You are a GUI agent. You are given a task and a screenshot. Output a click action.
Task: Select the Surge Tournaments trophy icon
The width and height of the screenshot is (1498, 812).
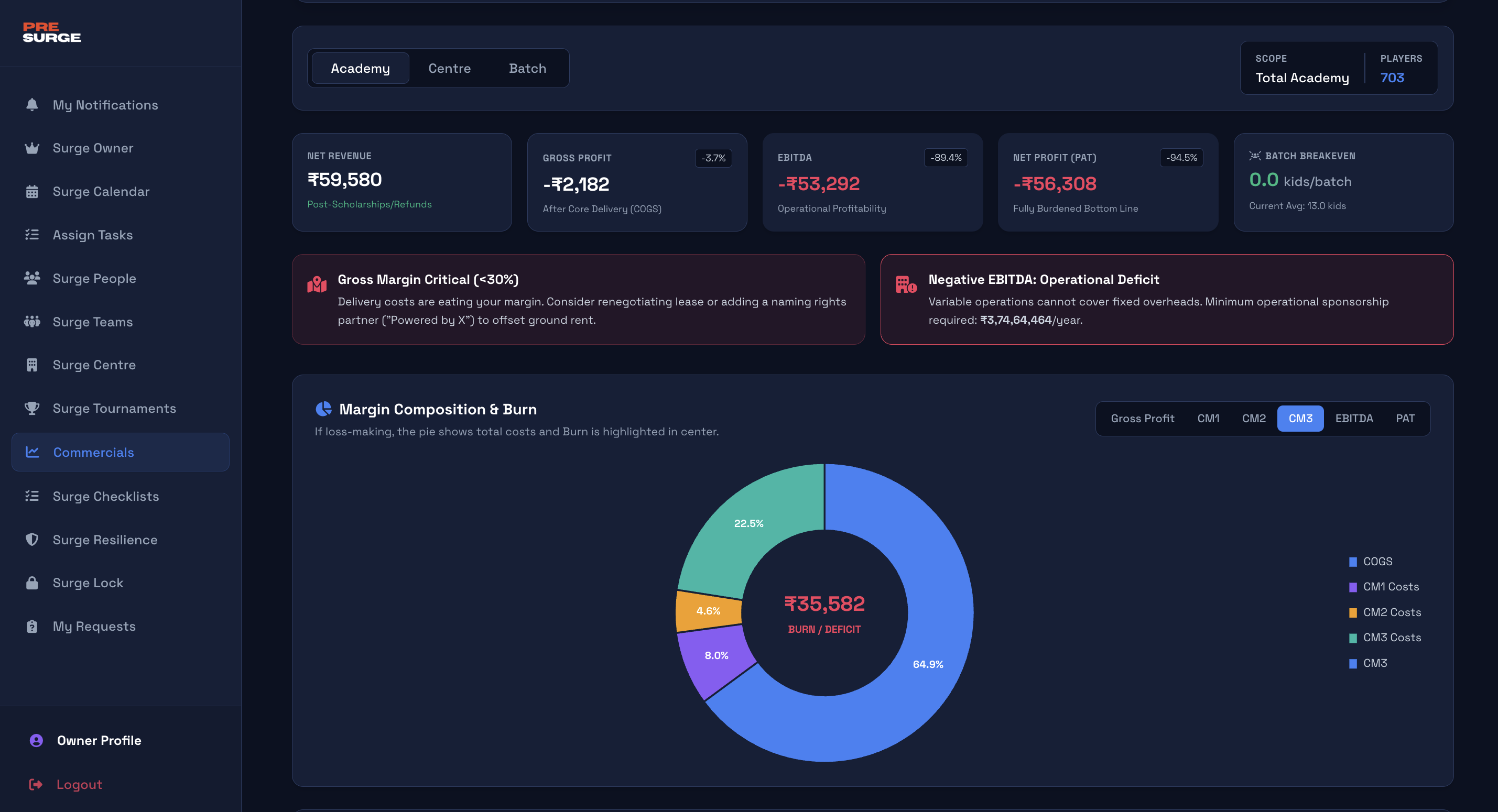point(32,408)
